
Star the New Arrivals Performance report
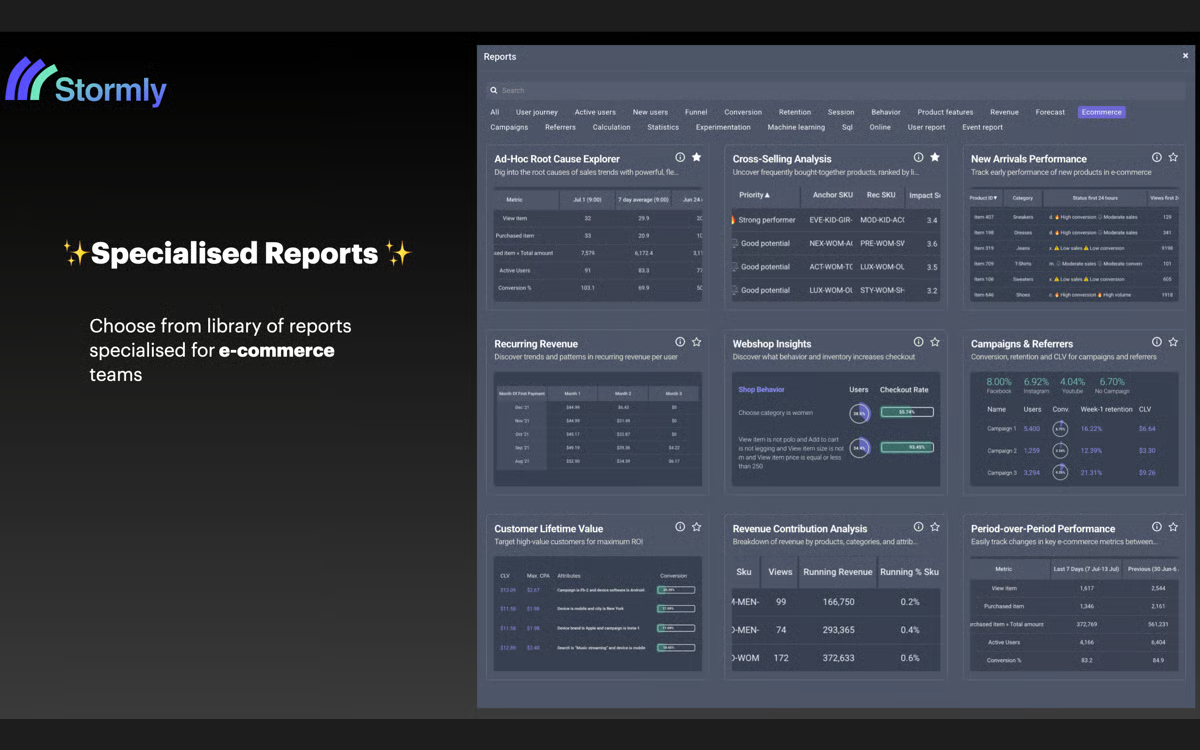click(1173, 157)
